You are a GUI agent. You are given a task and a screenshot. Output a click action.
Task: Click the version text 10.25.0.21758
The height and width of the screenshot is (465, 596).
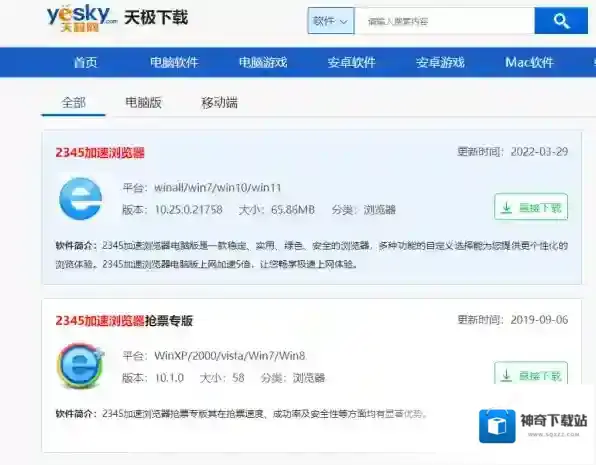189,209
